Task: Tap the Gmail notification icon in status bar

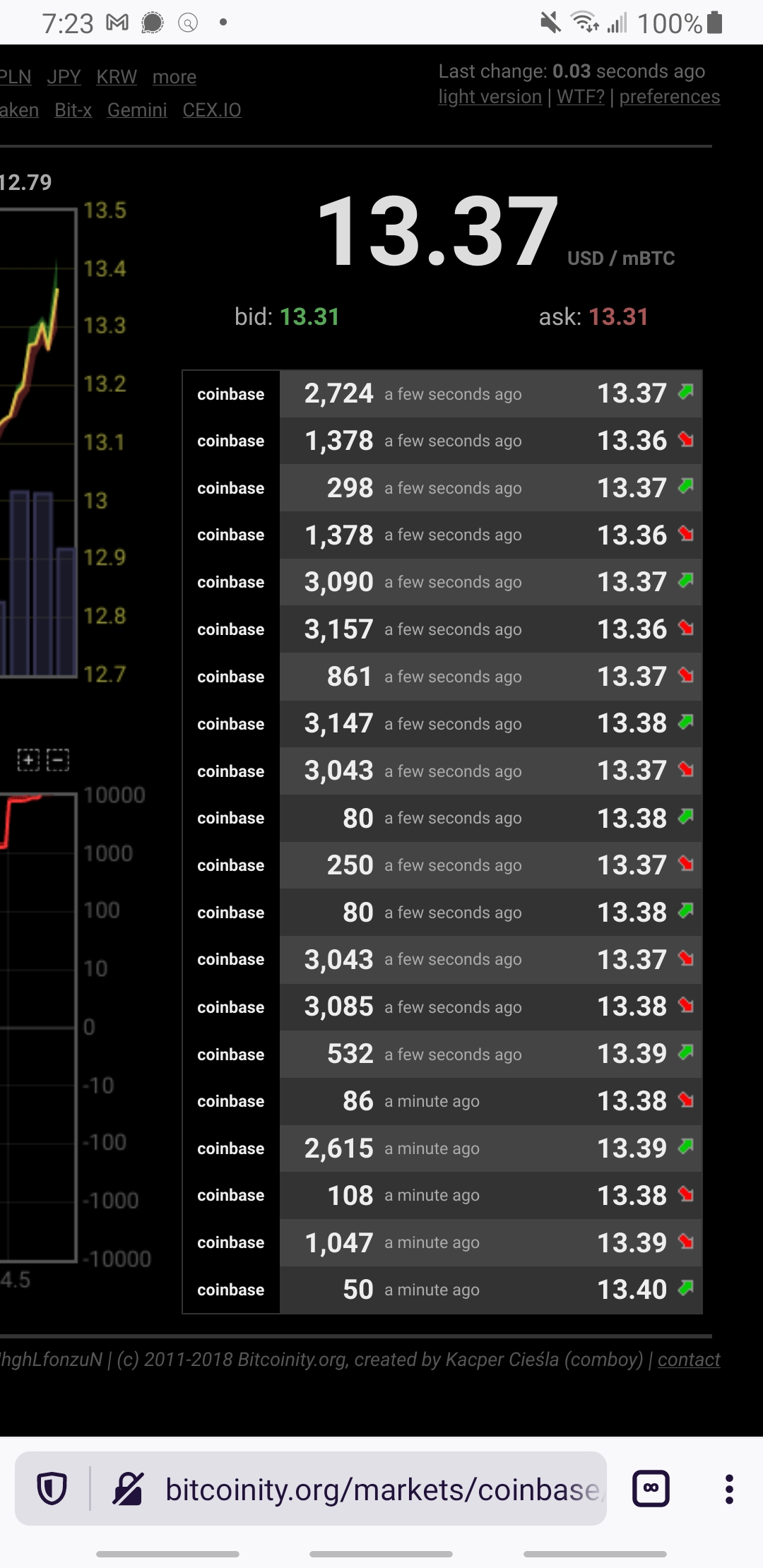Action: pos(117,23)
